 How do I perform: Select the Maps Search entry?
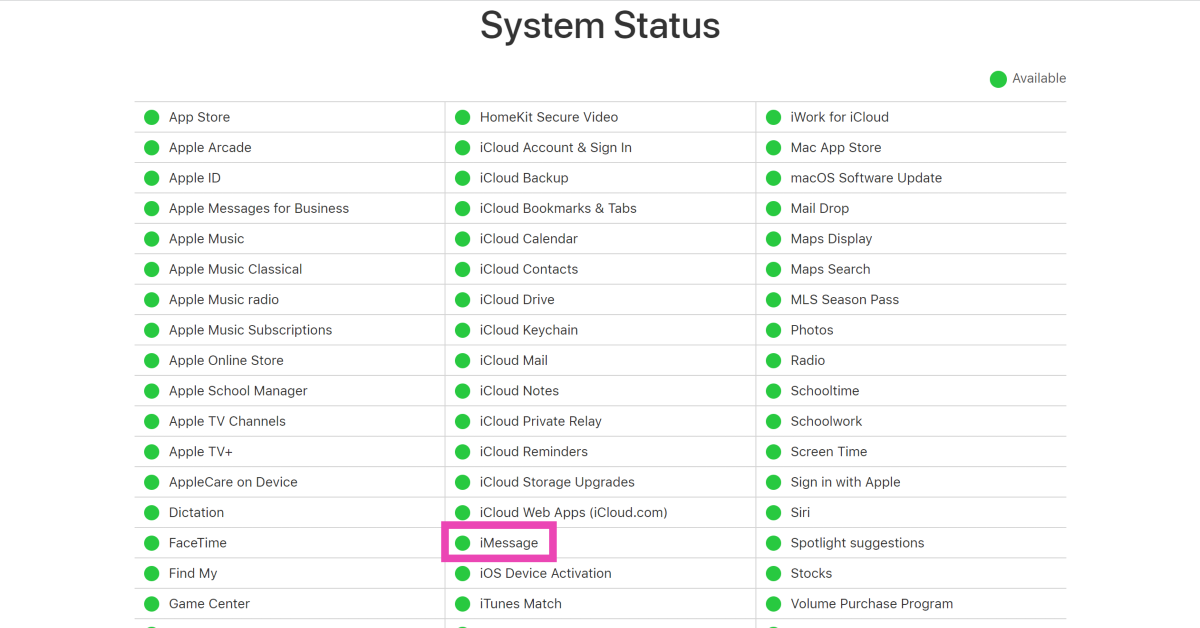(830, 269)
